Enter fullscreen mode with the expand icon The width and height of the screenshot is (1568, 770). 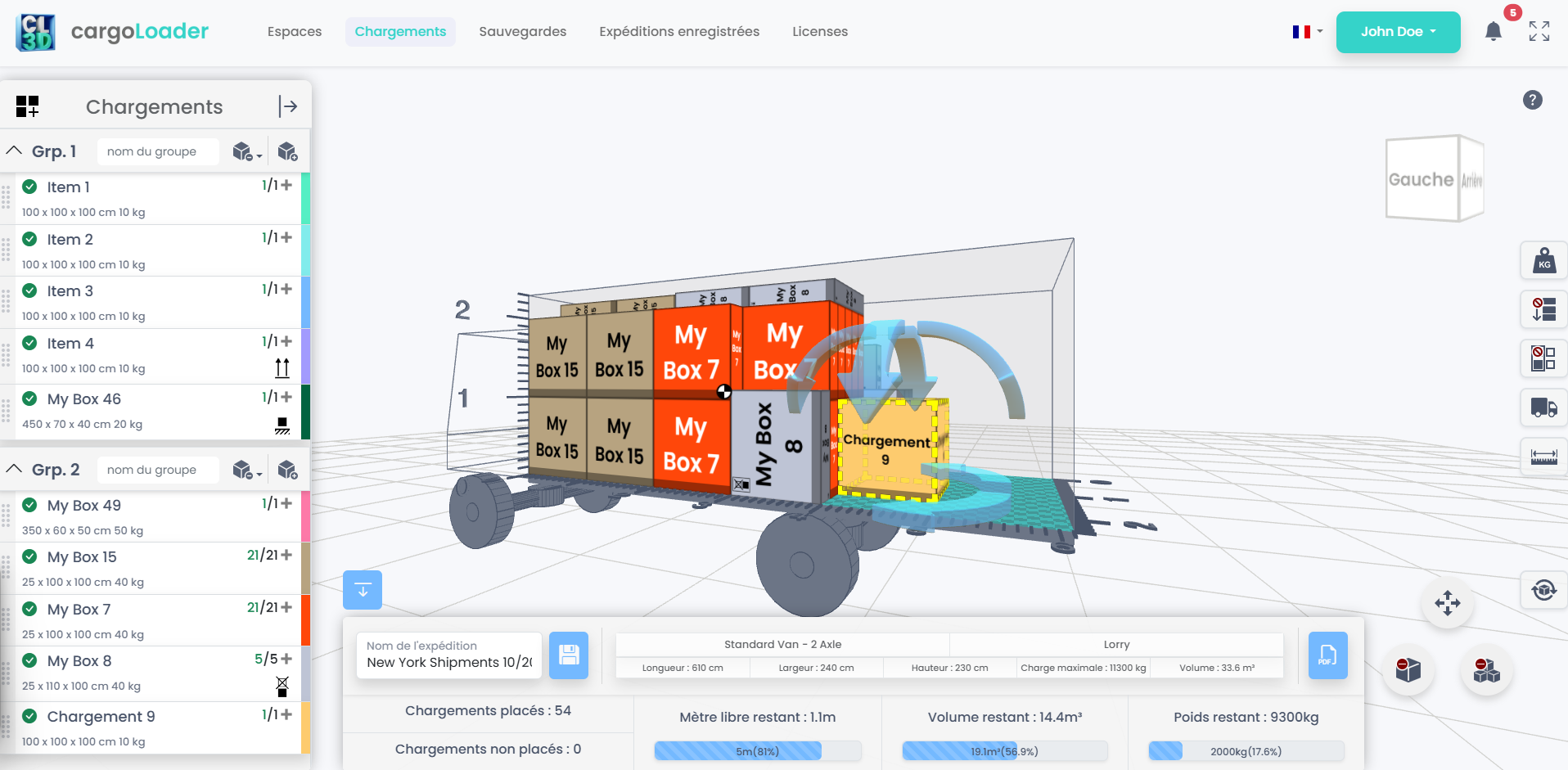pos(1539,32)
